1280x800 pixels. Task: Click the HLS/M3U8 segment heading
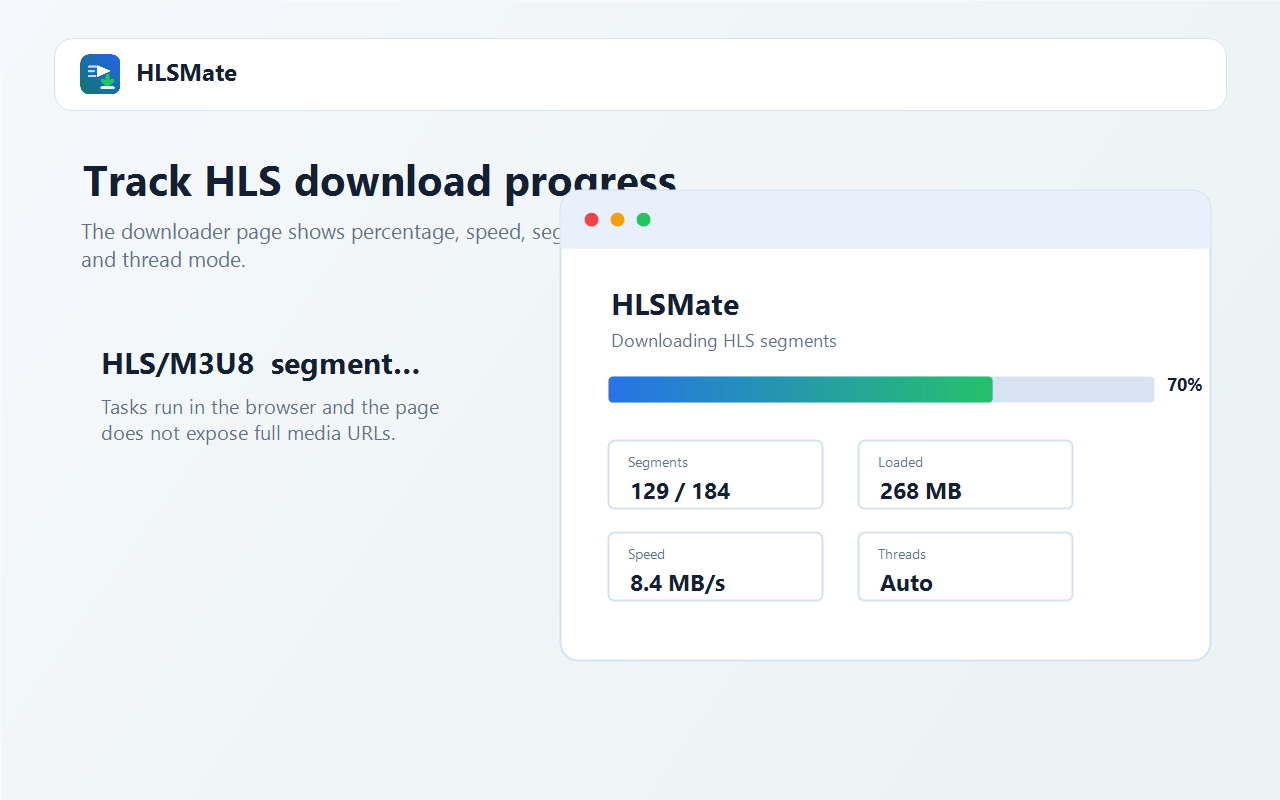pyautogui.click(x=260, y=364)
